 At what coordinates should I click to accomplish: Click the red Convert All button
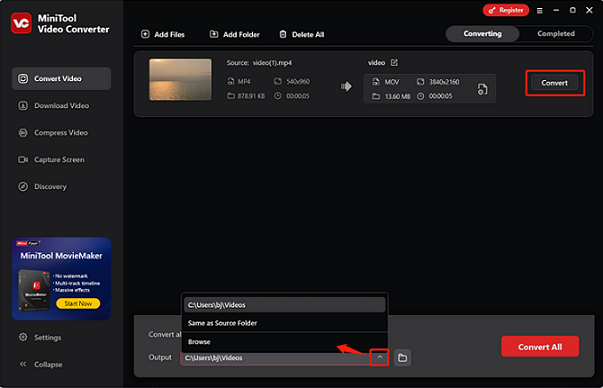click(540, 346)
